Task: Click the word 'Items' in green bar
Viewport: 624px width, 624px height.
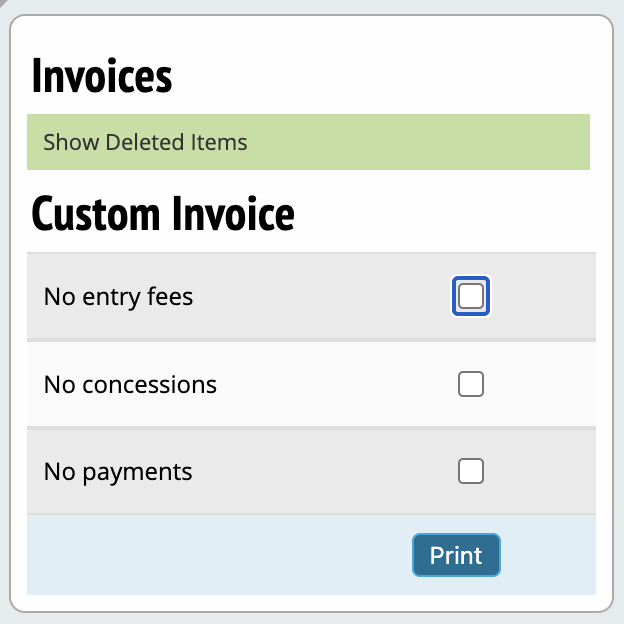Action: pos(219,142)
